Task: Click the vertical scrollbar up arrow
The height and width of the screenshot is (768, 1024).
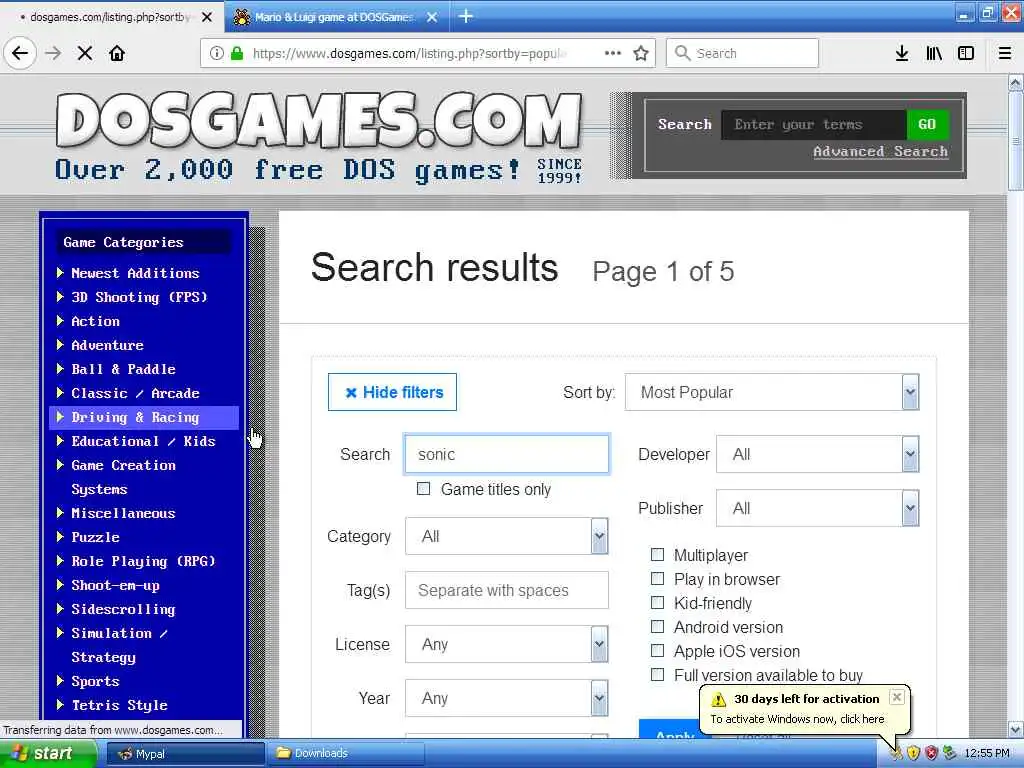Action: point(1016,83)
